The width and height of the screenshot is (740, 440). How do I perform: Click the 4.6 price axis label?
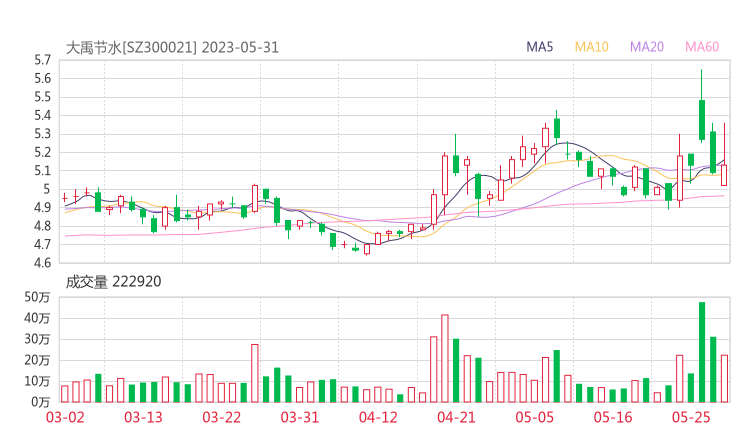pos(42,263)
